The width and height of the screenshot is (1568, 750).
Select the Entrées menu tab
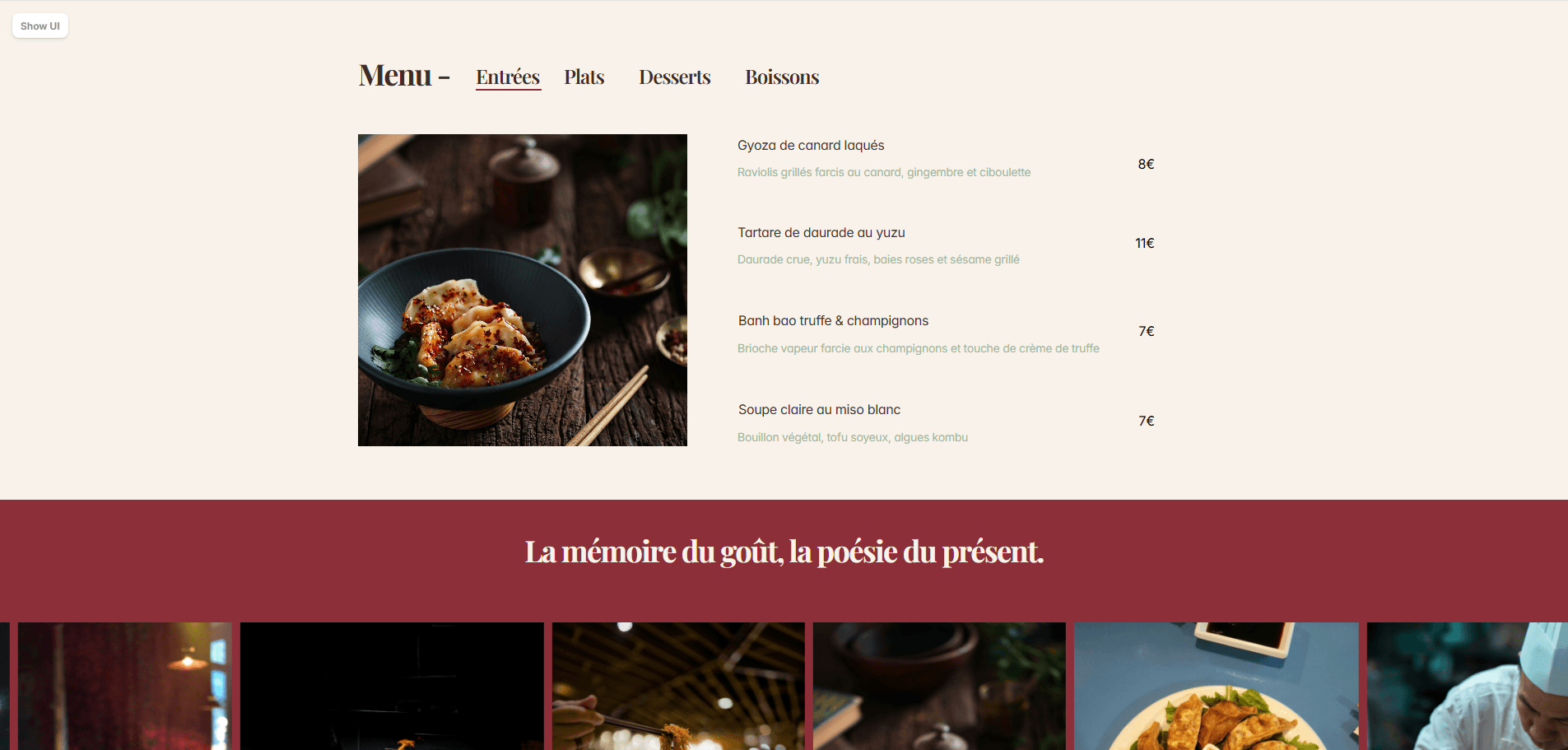point(508,77)
